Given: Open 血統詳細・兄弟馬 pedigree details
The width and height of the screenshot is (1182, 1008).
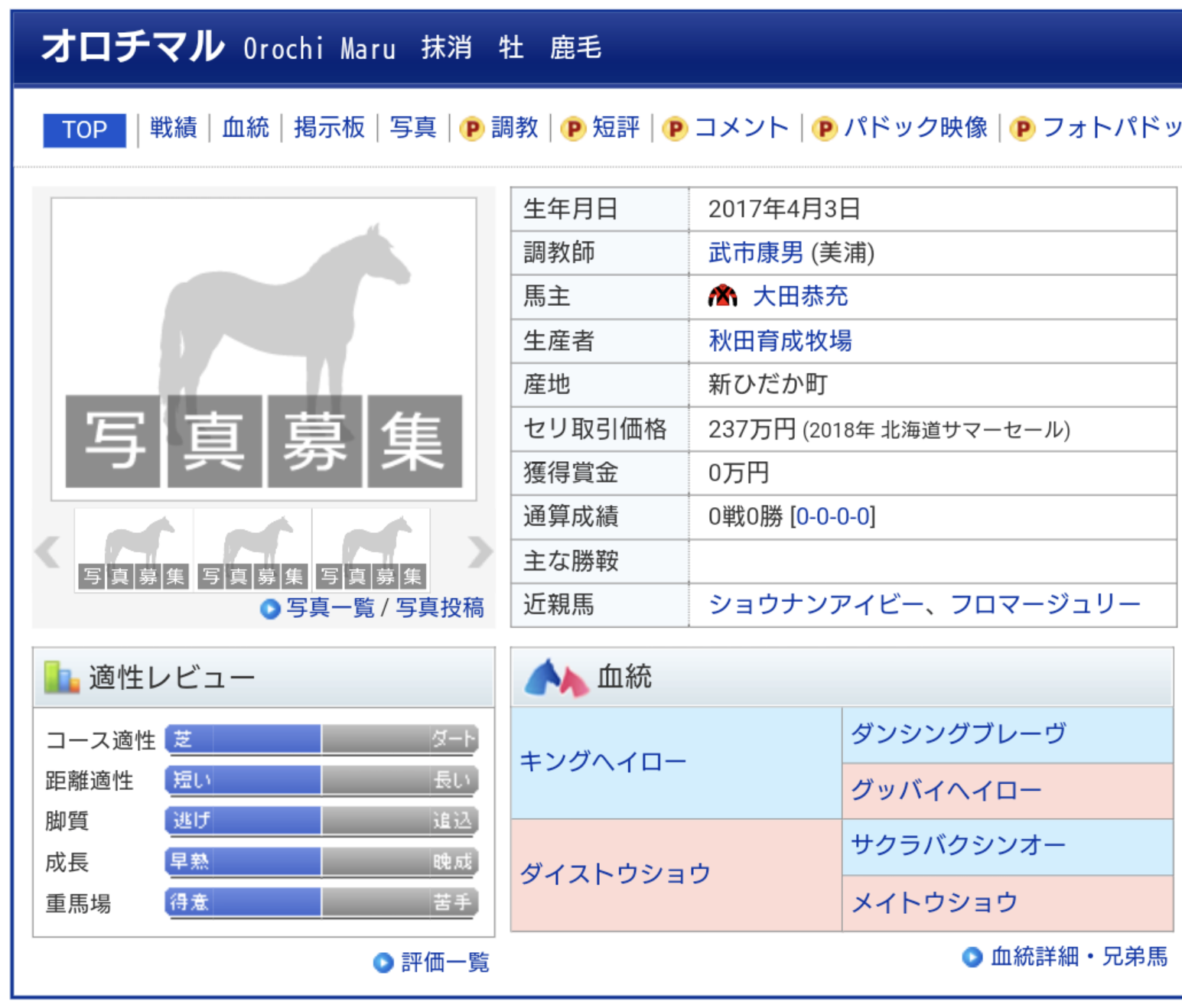Looking at the screenshot, I should pyautogui.click(x=1078, y=957).
